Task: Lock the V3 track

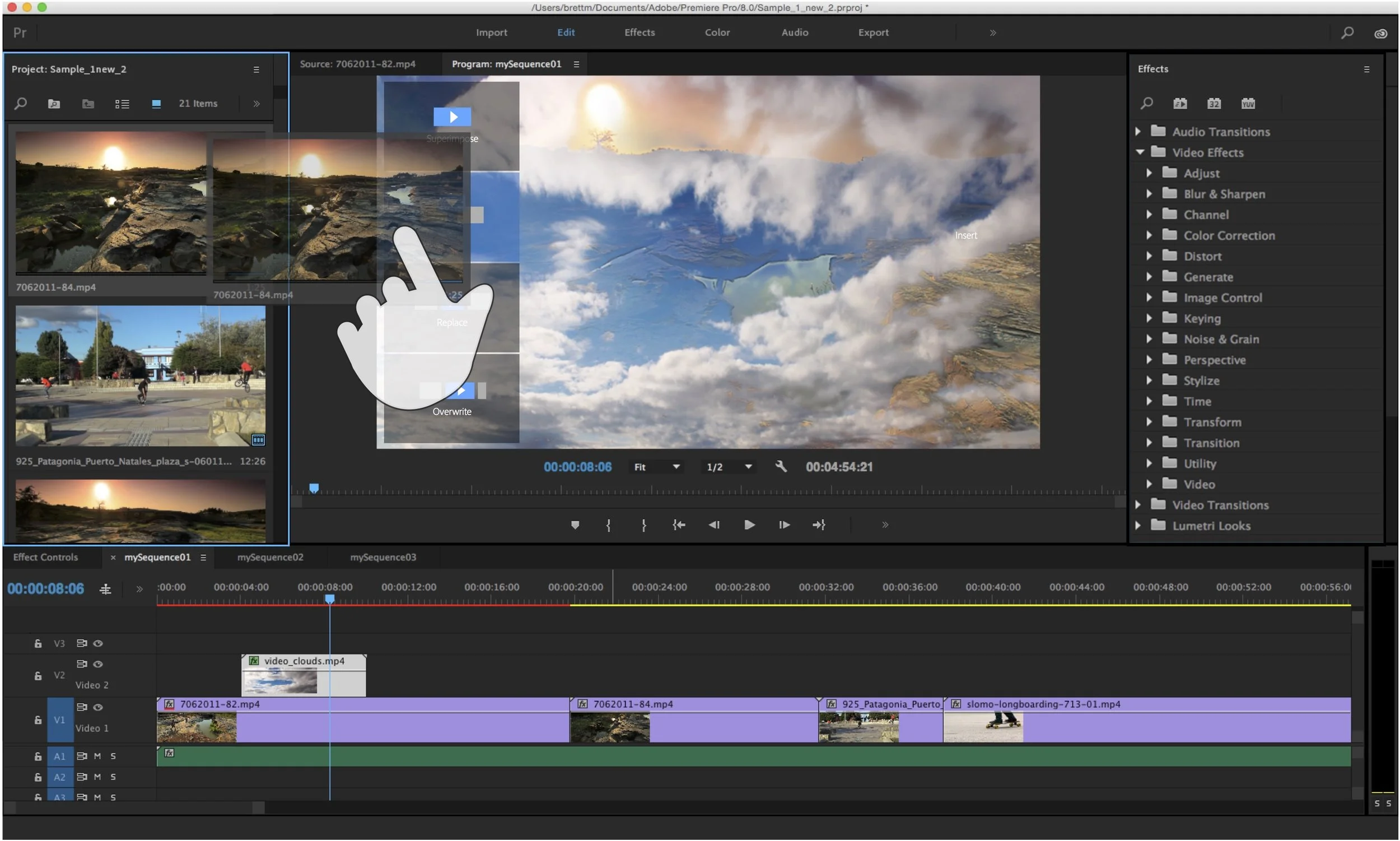Action: [x=38, y=643]
